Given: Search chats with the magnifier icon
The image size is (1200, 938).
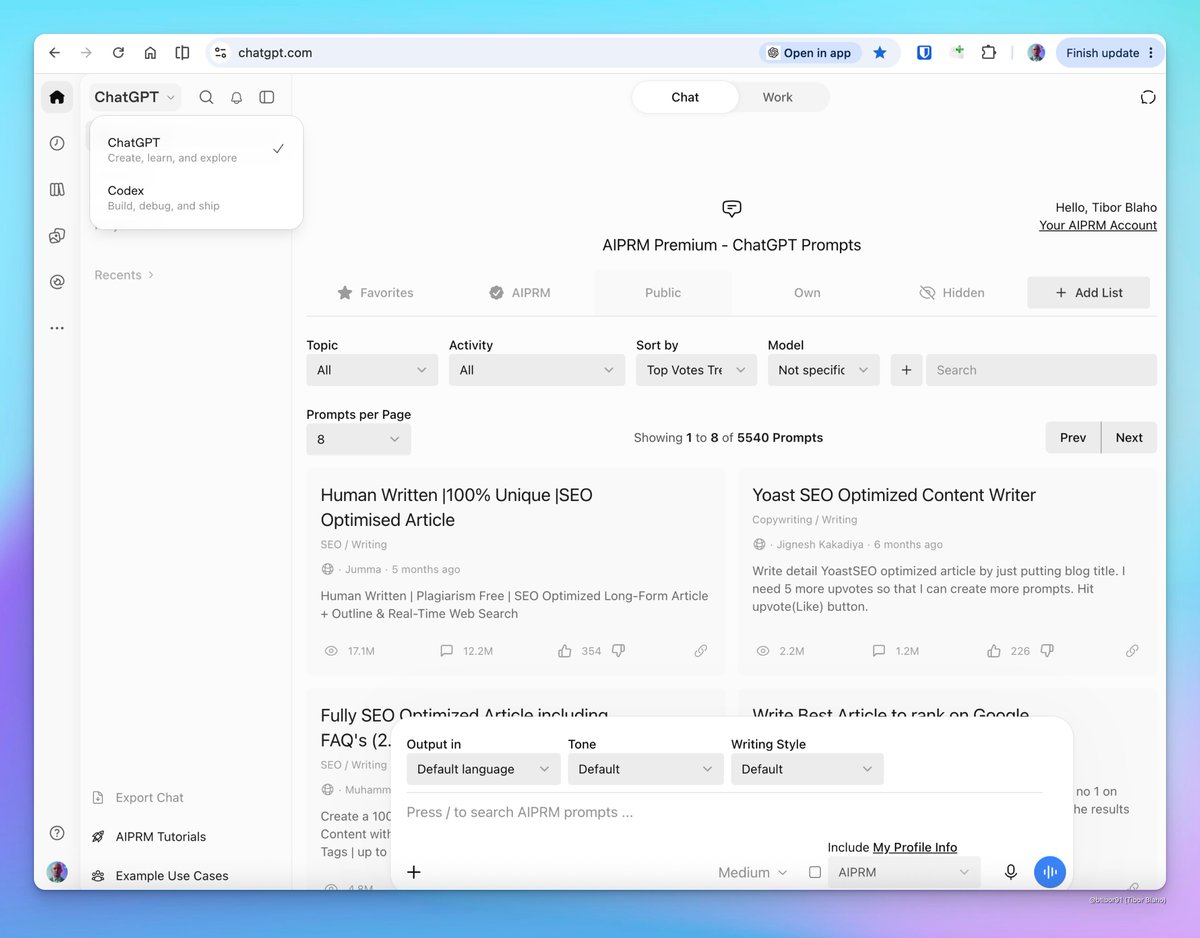Looking at the screenshot, I should pos(206,97).
